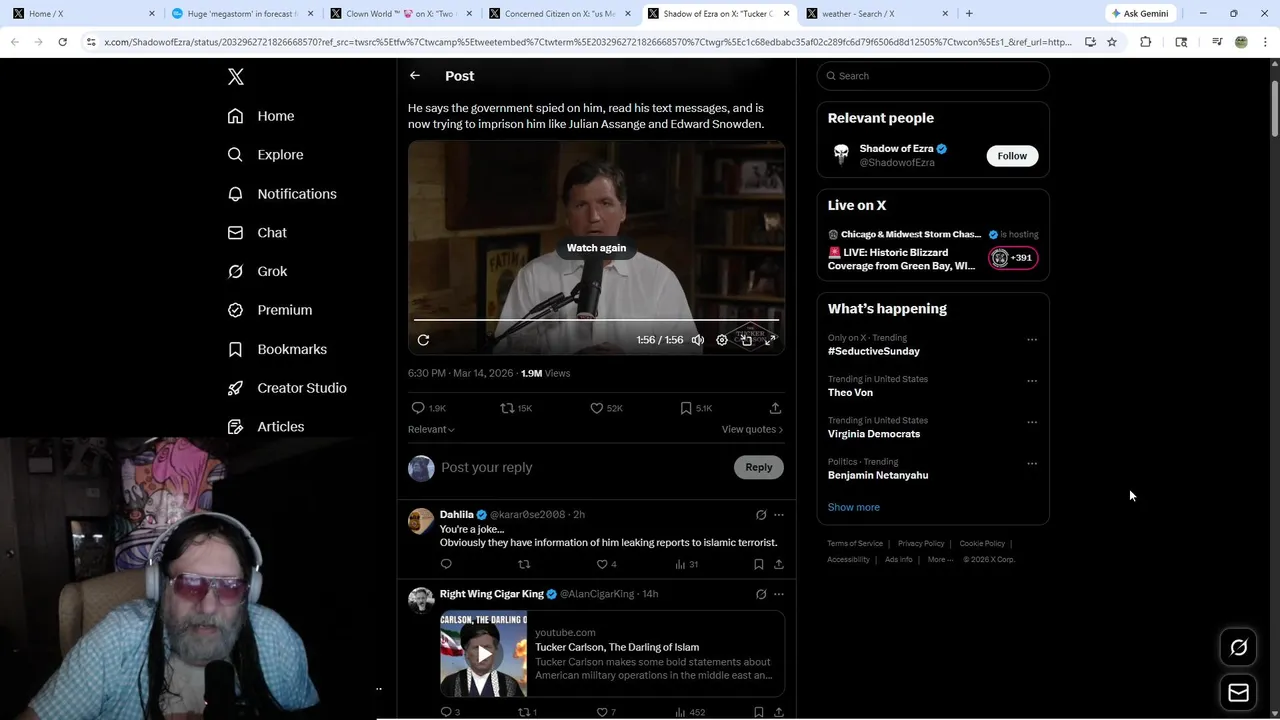
Task: Mute the video volume
Action: tap(698, 340)
